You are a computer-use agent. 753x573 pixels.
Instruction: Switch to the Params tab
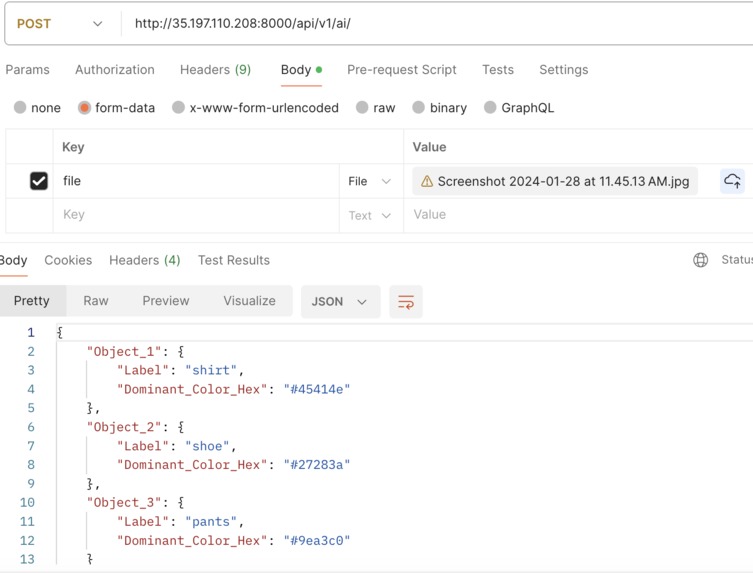27,70
